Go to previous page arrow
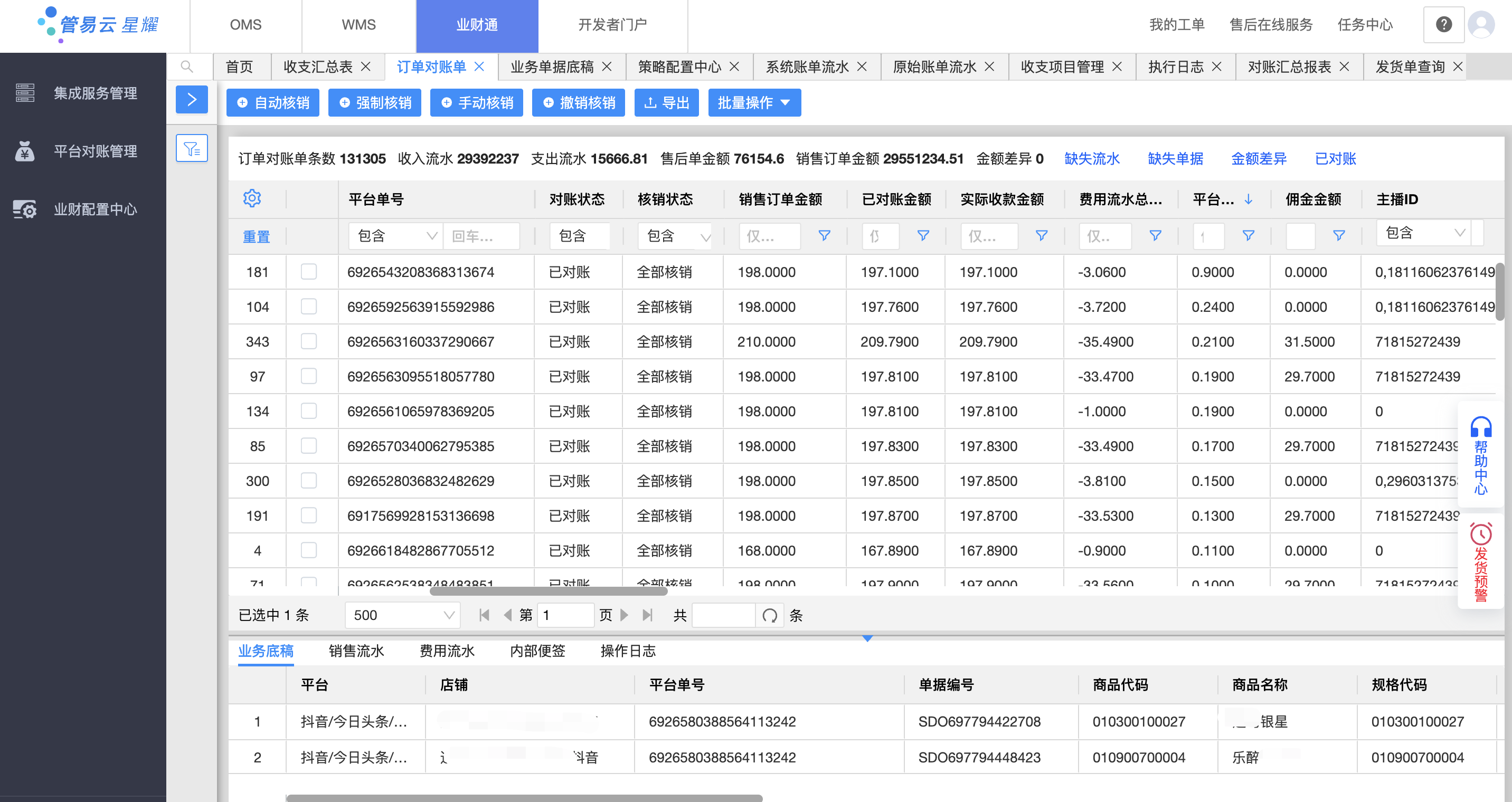 508,615
